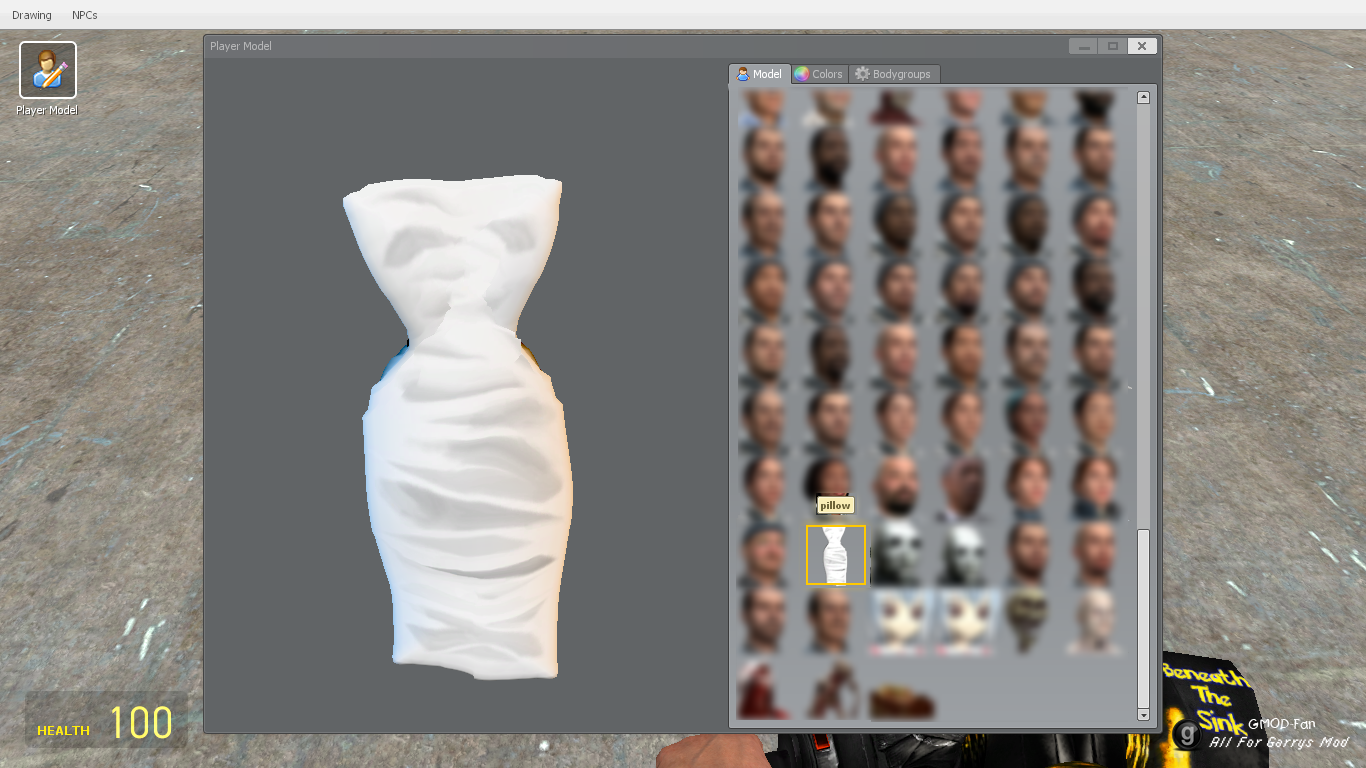Switch to the Bodygroups tab
The image size is (1366, 768).
[894, 73]
